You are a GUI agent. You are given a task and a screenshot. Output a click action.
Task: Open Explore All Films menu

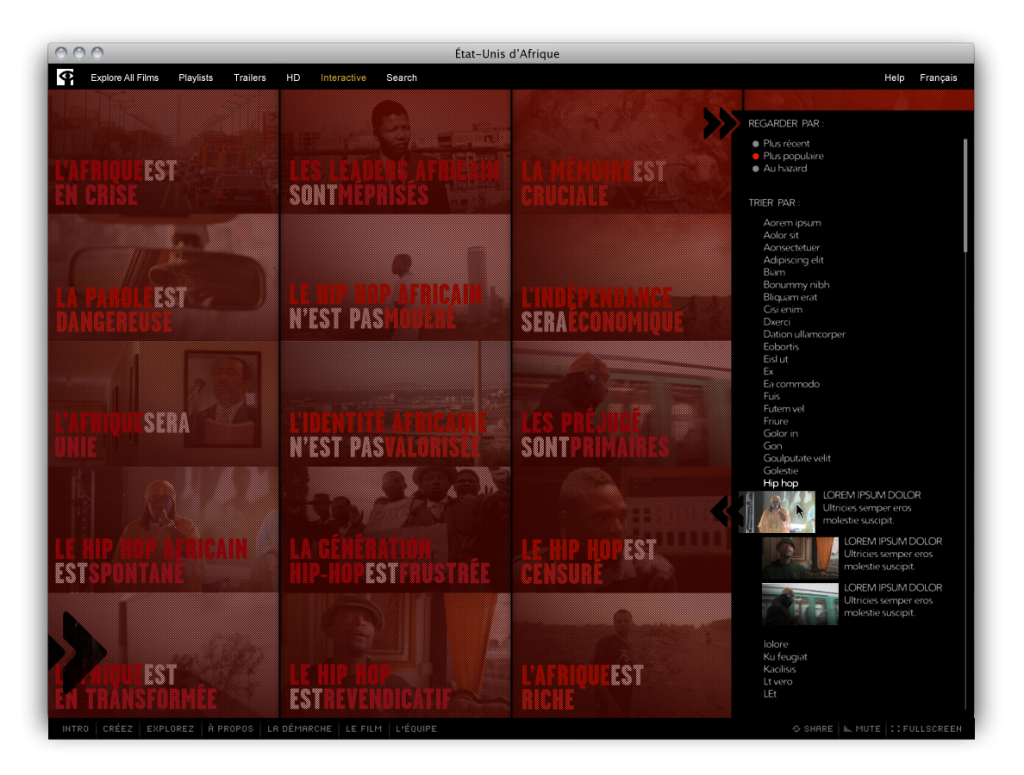[x=124, y=77]
